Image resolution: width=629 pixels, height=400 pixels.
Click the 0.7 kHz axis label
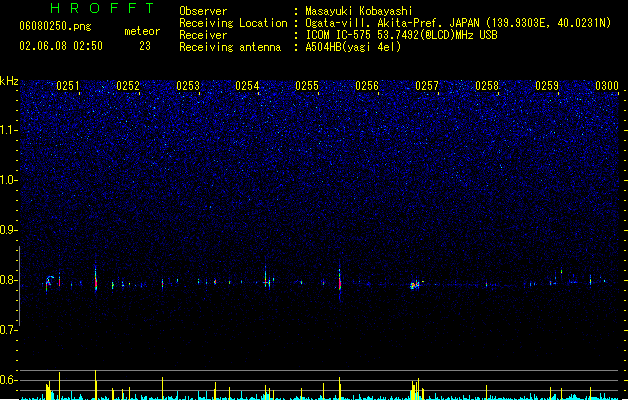pos(9,330)
